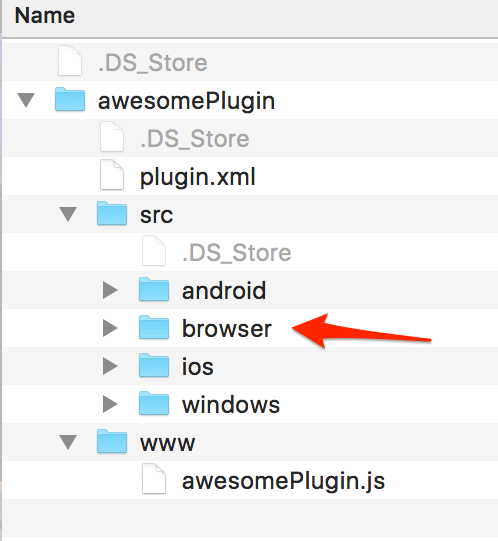Select the android folder name
The height and width of the screenshot is (541, 498).
[224, 291]
